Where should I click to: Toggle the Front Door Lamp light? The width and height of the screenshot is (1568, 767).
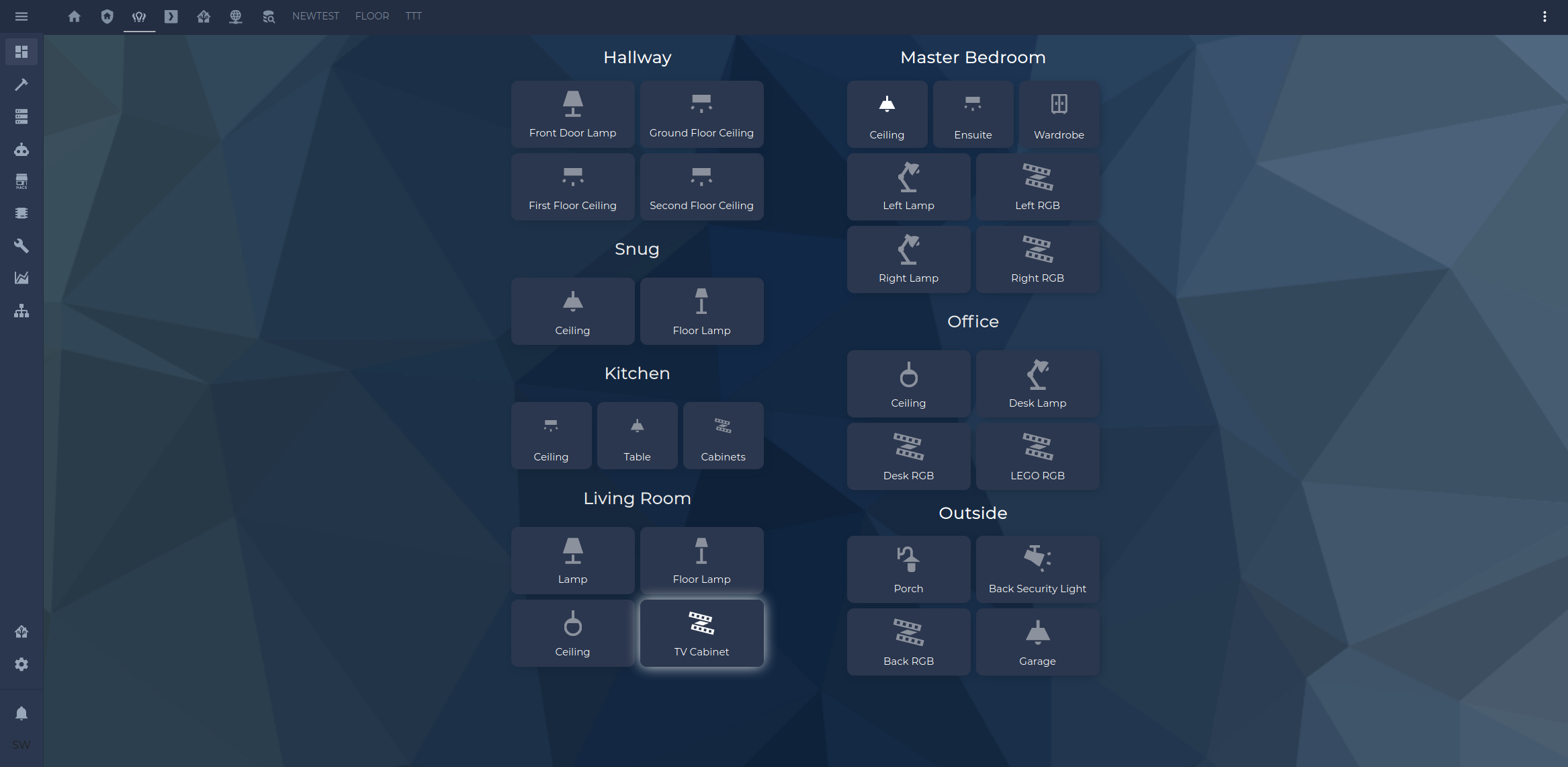coord(572,114)
